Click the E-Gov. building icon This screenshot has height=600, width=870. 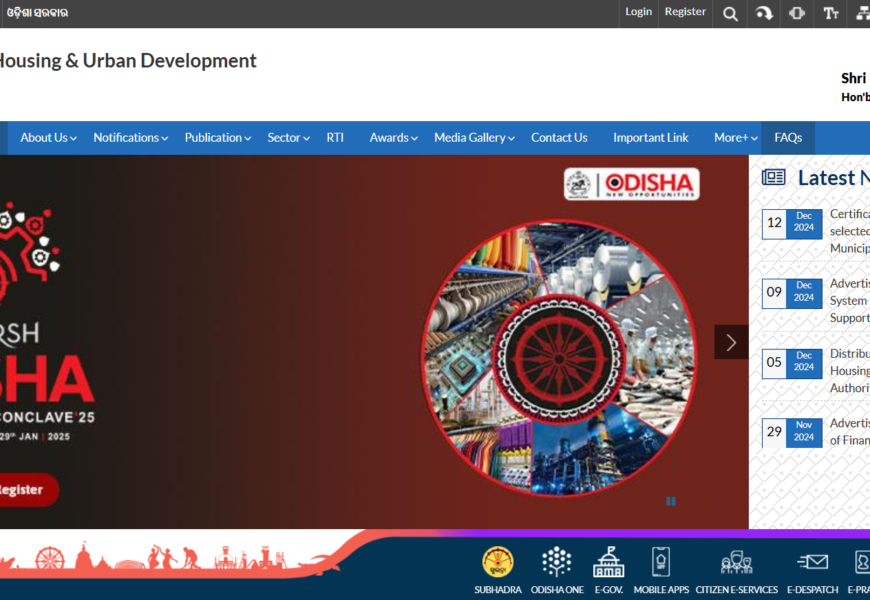tap(608, 563)
